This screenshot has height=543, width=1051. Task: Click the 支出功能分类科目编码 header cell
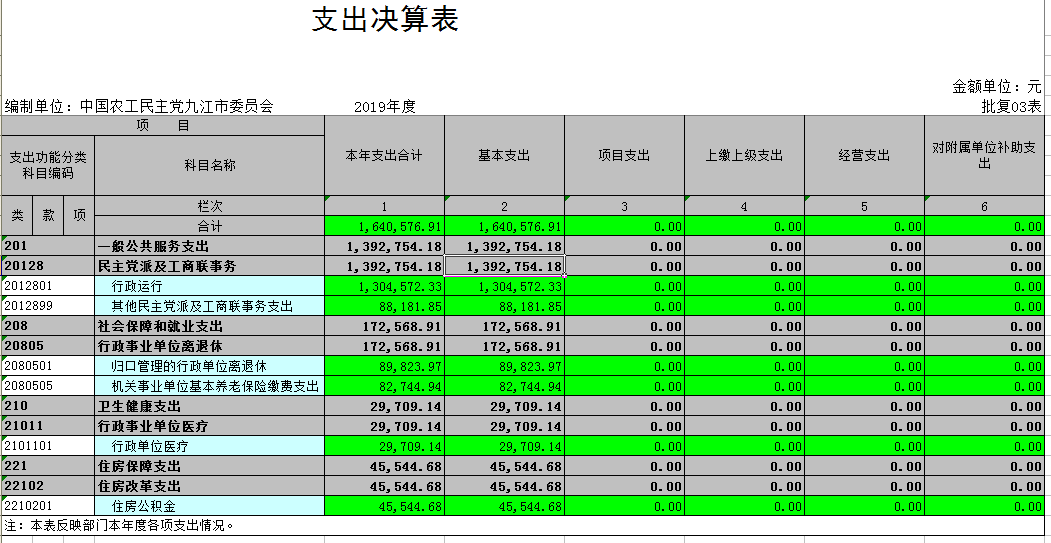[48, 166]
